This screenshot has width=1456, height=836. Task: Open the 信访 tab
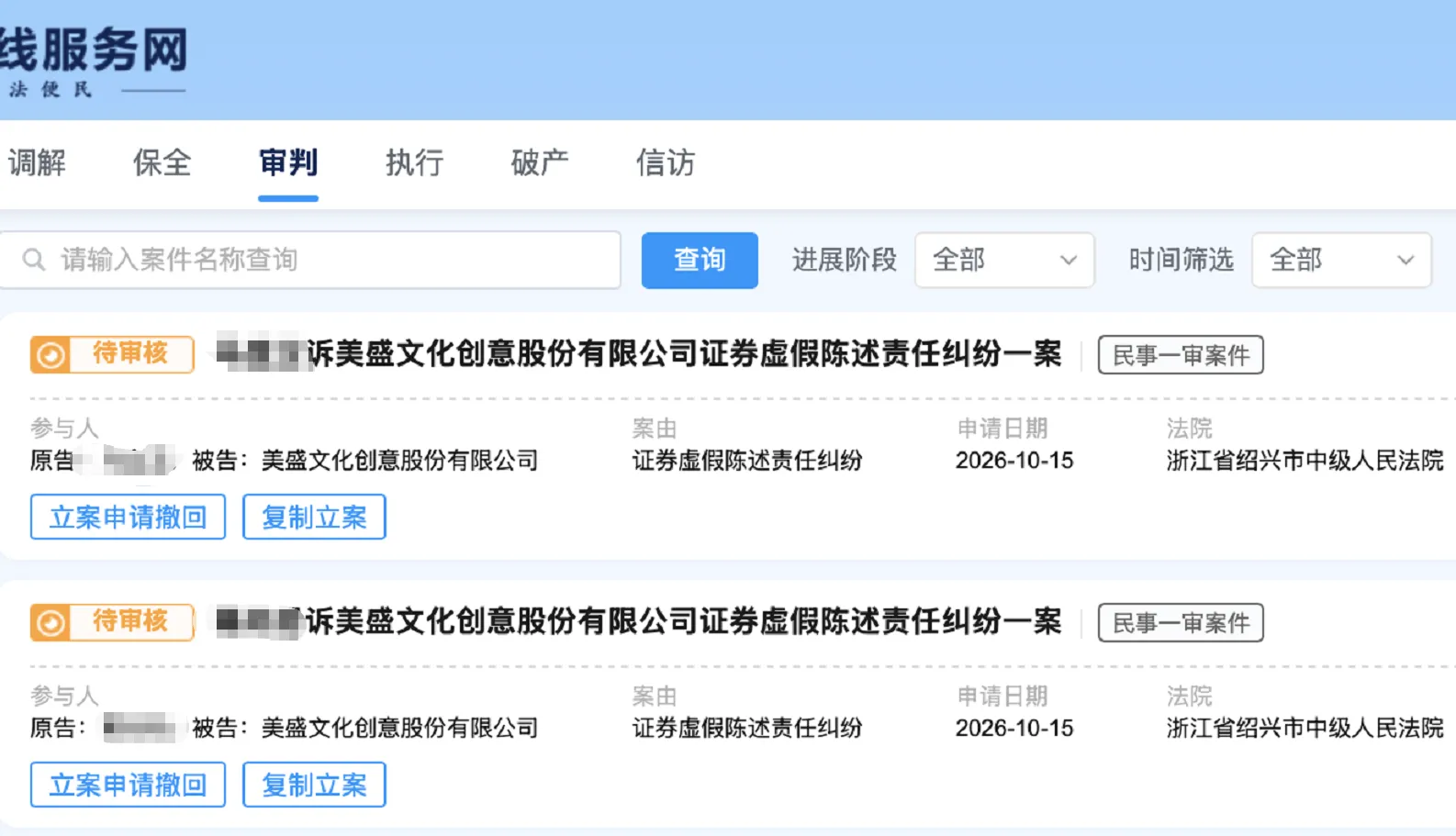[x=666, y=162]
